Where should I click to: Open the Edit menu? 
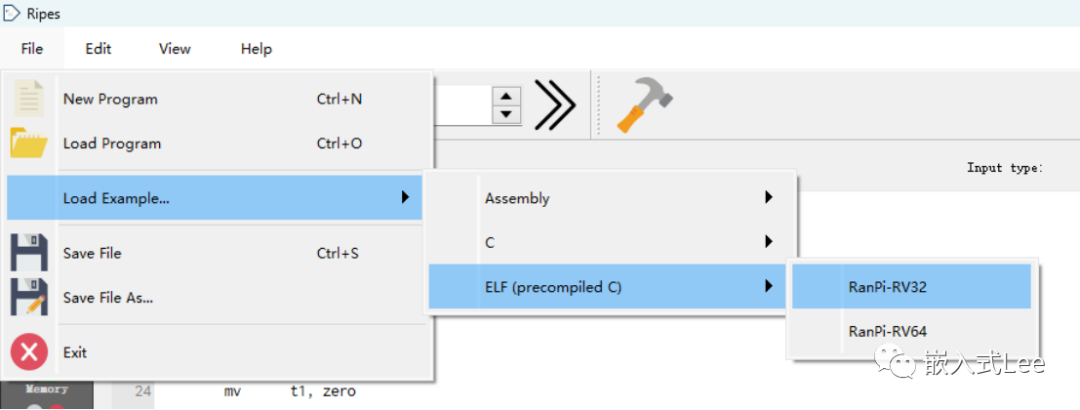pyautogui.click(x=98, y=48)
